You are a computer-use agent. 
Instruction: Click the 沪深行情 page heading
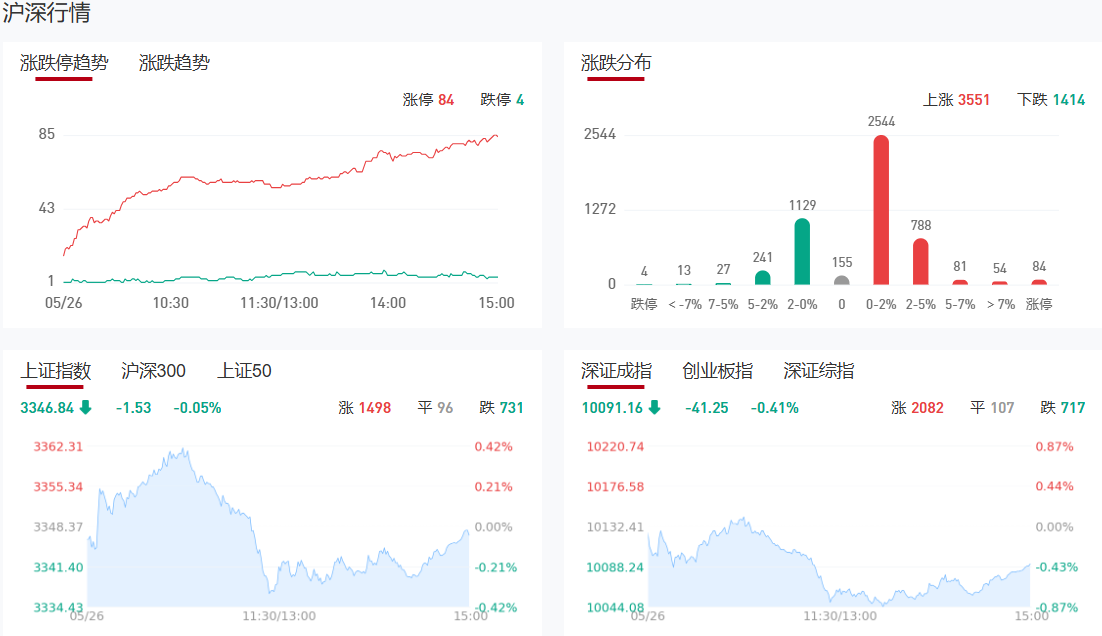coord(46,14)
